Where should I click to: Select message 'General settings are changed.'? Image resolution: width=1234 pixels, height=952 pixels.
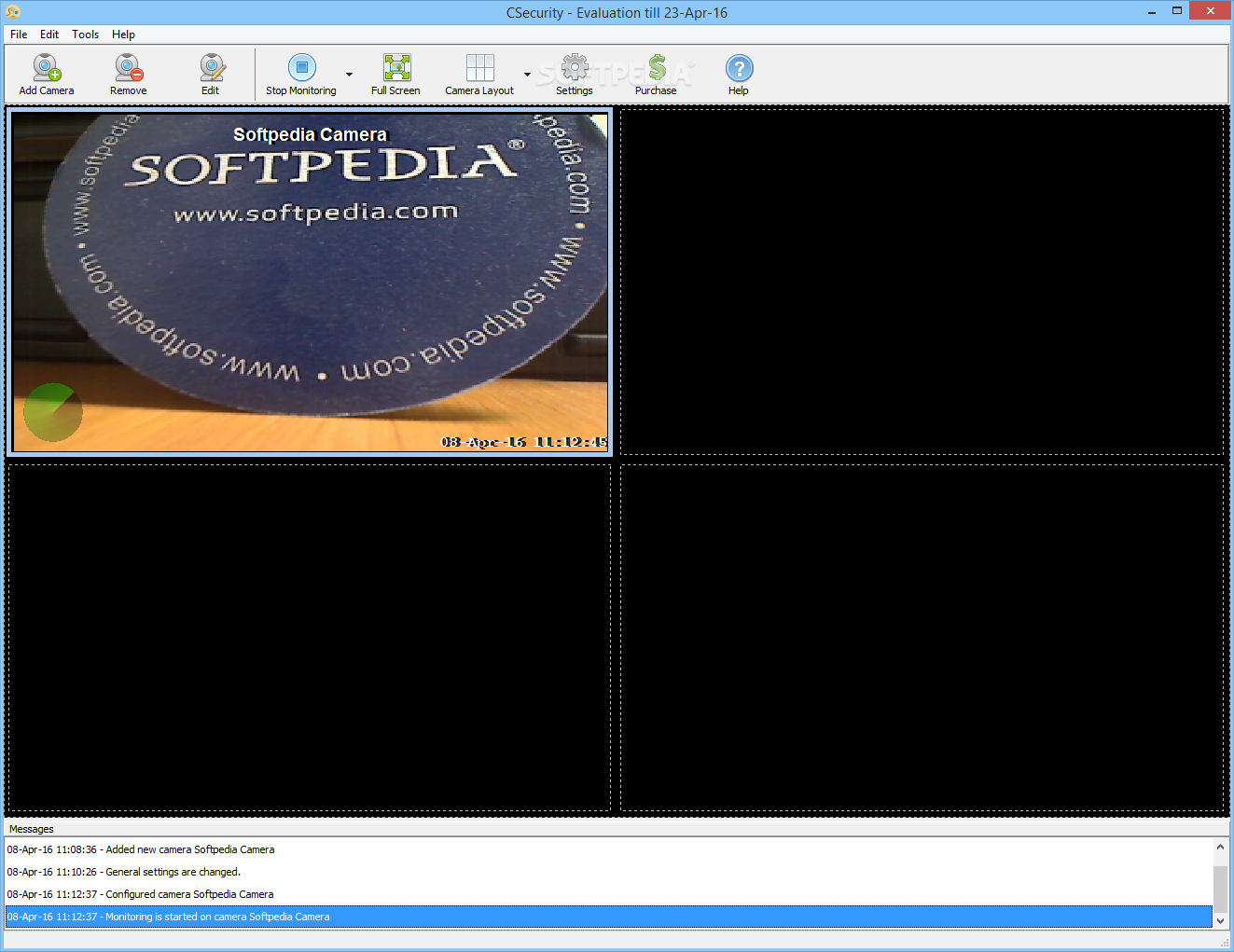click(609, 872)
